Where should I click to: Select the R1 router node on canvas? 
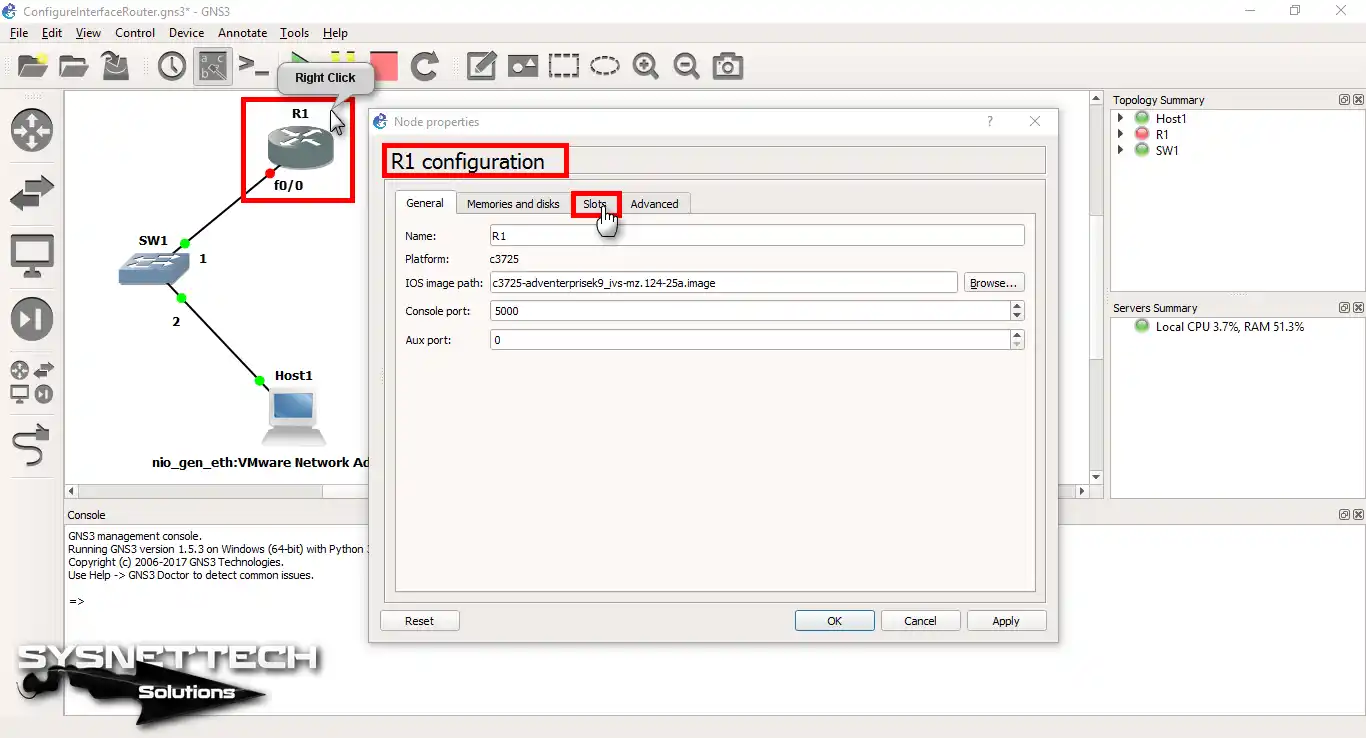point(300,148)
